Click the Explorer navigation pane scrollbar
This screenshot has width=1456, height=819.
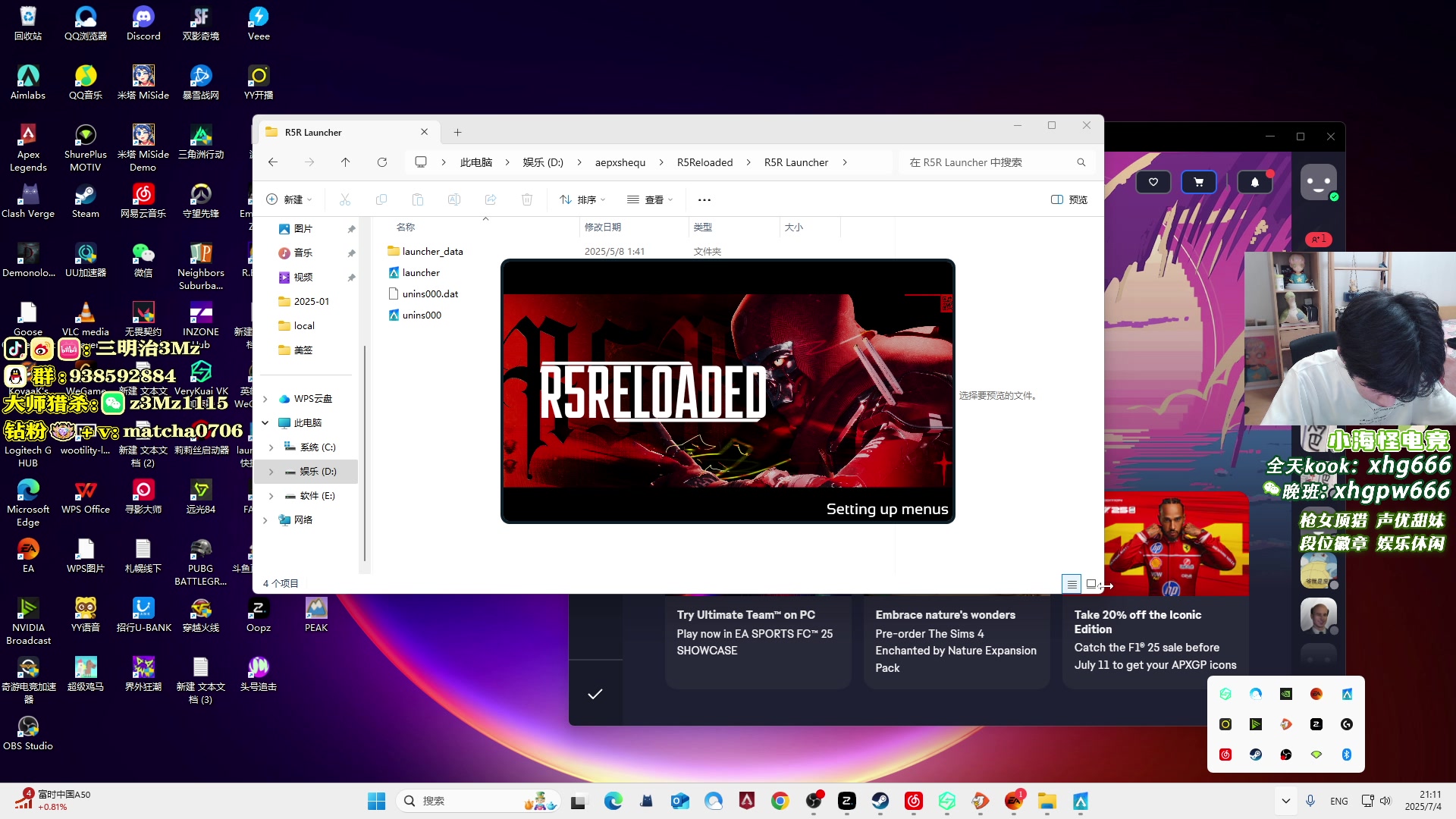click(365, 453)
